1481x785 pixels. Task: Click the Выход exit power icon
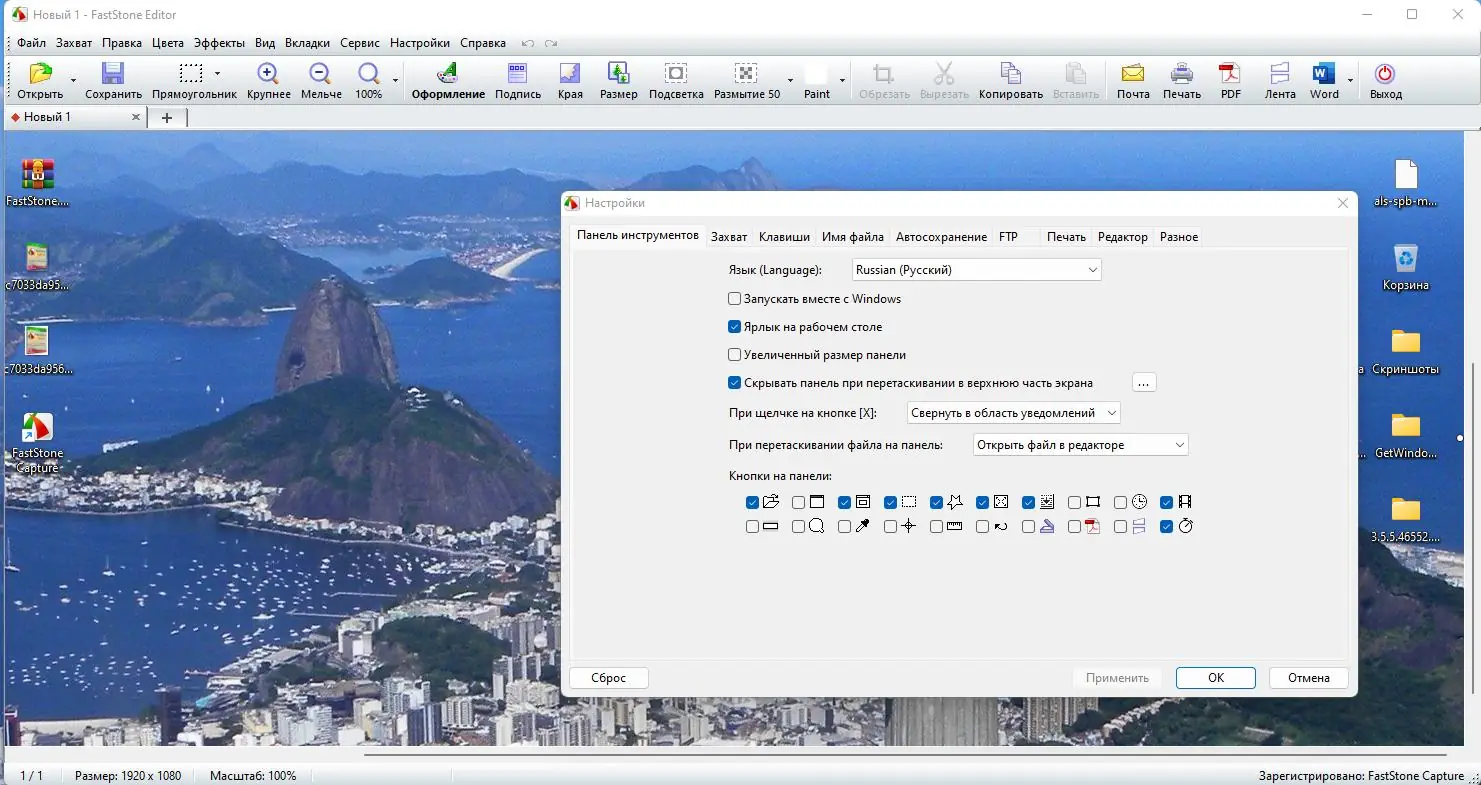[1385, 74]
